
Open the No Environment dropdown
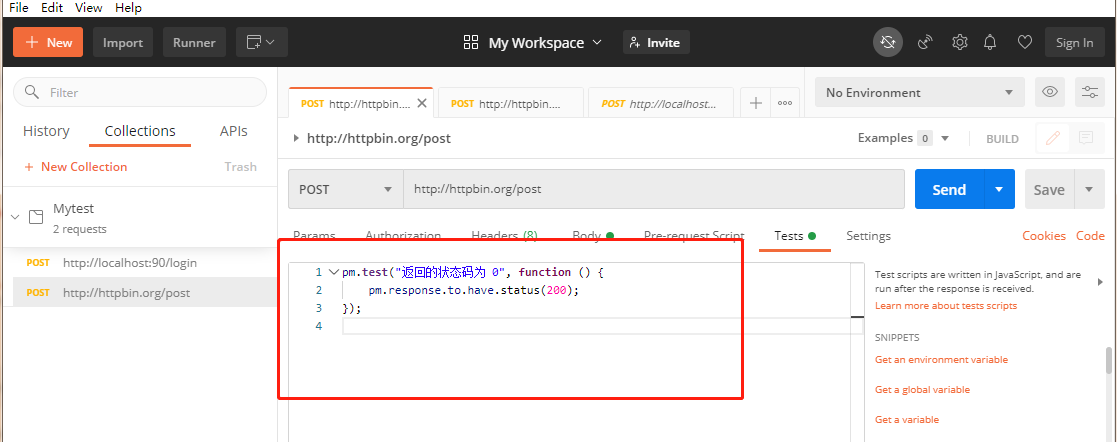[920, 92]
